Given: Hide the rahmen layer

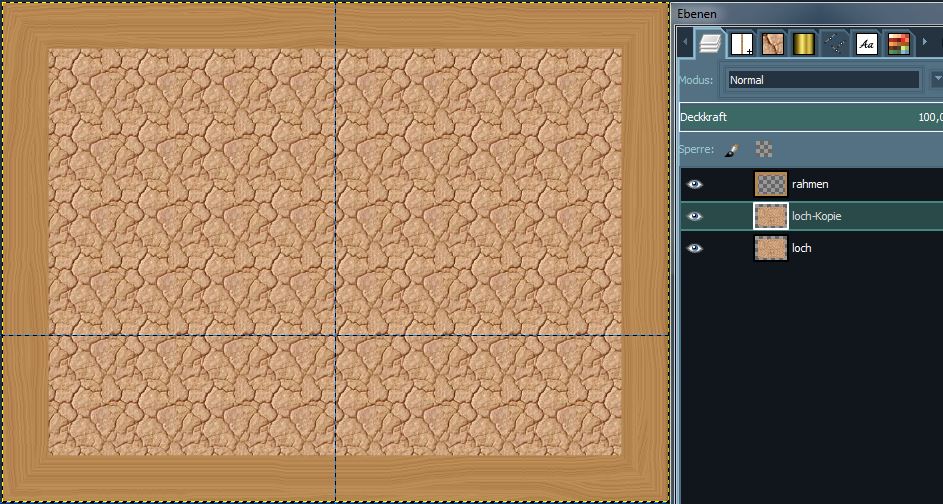Looking at the screenshot, I should click(695, 184).
